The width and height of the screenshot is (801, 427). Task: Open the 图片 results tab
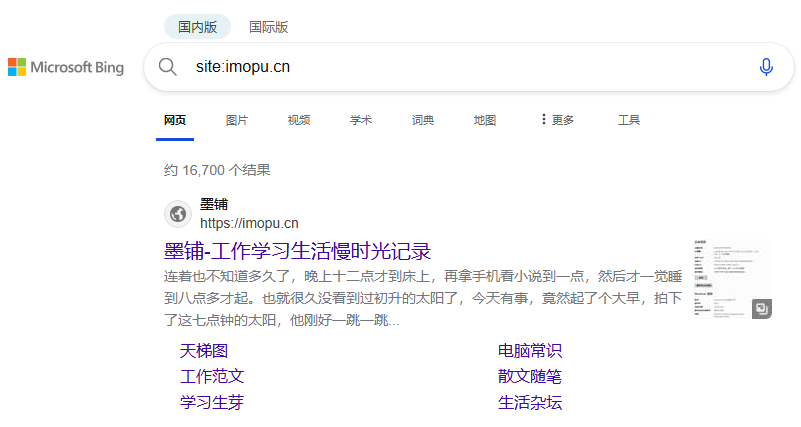coord(237,120)
